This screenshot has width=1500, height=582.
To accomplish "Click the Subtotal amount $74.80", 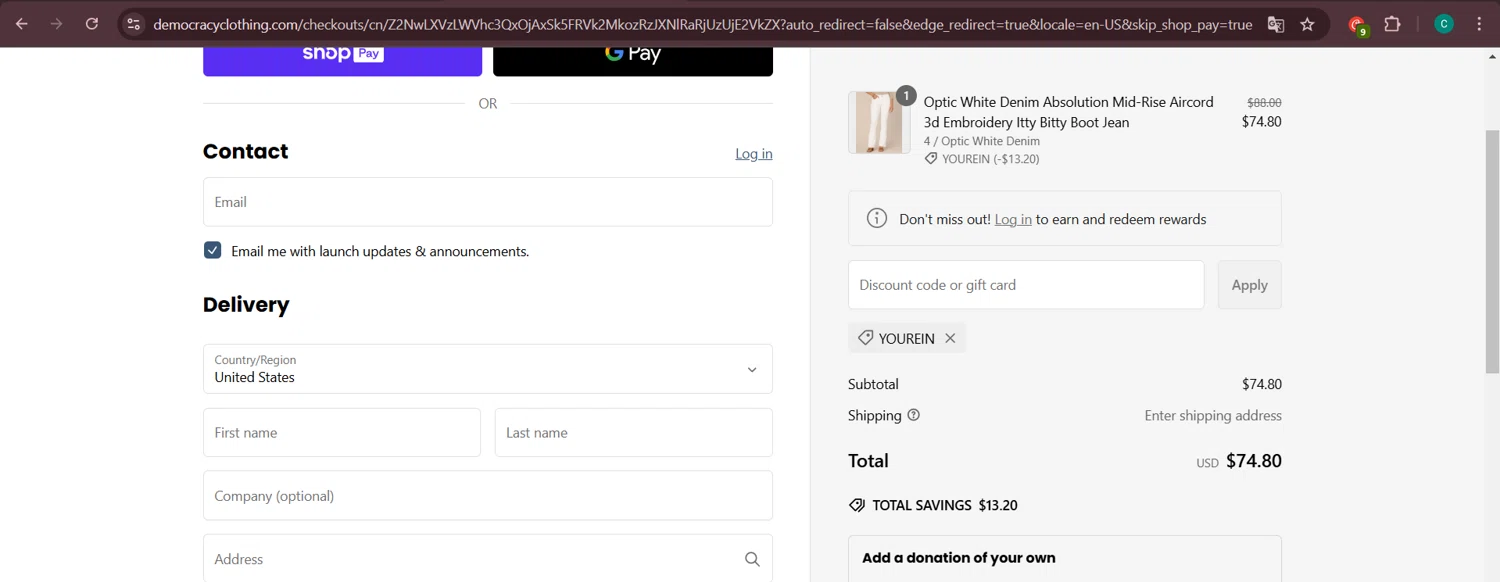I will pos(1262,384).
